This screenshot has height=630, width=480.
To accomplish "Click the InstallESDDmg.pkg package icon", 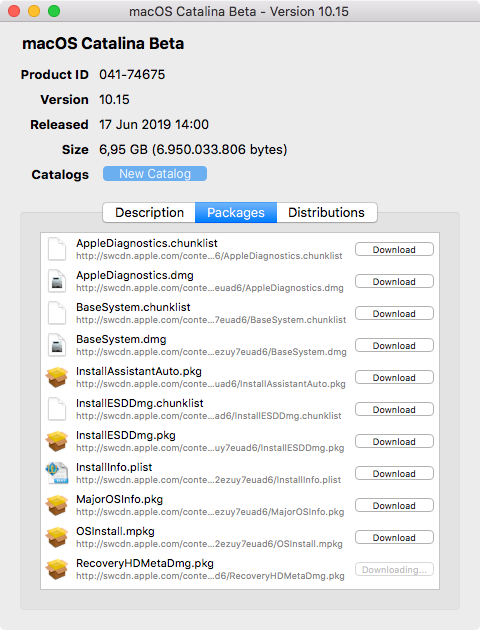I will click(x=57, y=441).
